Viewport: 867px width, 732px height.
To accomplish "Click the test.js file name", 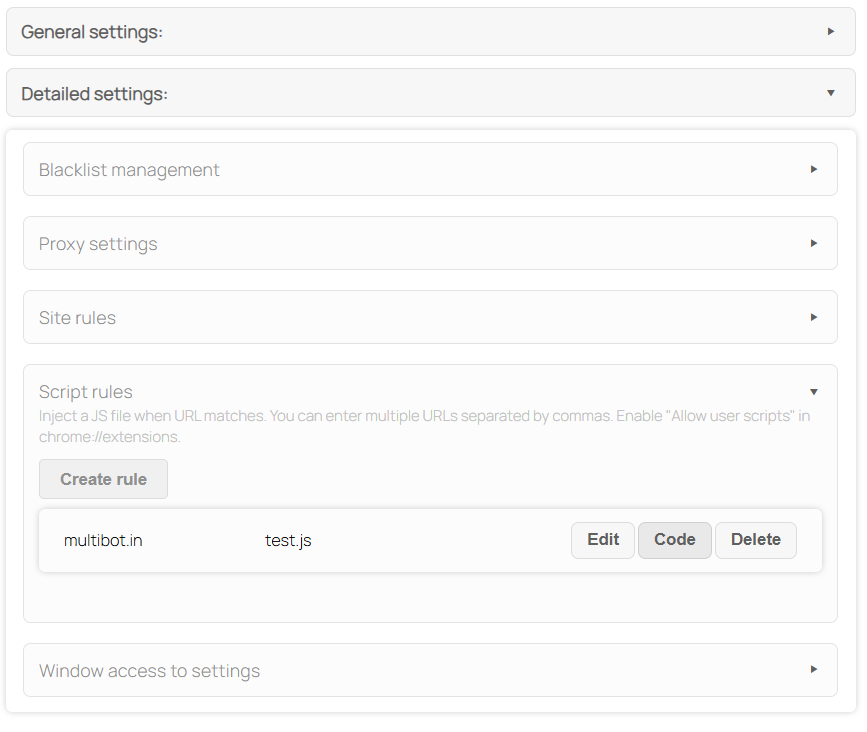I will [288, 541].
